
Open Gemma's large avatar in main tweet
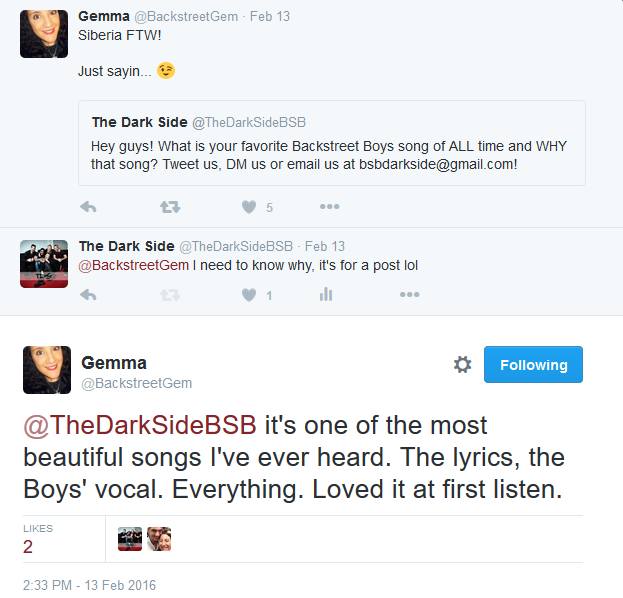(x=47, y=369)
